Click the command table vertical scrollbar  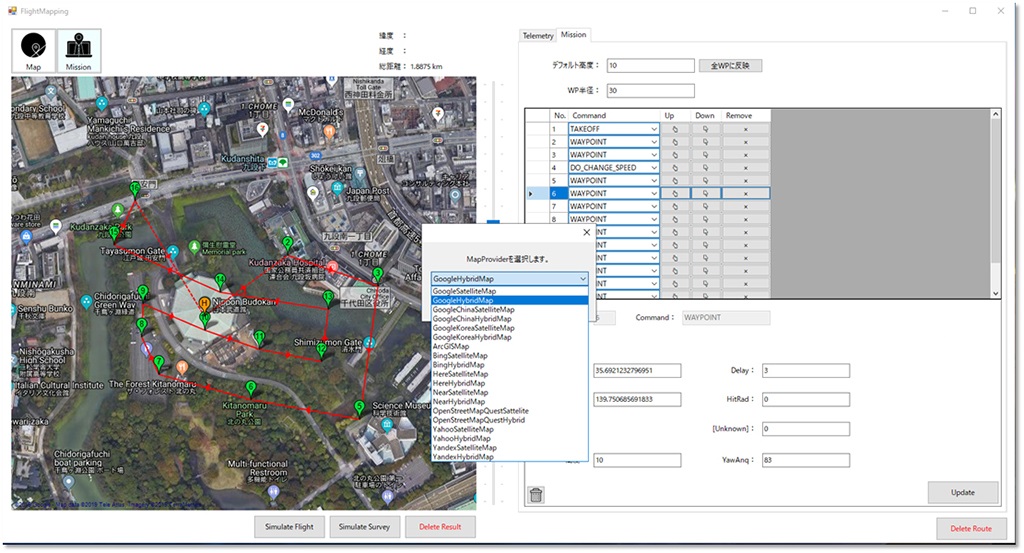[996, 189]
